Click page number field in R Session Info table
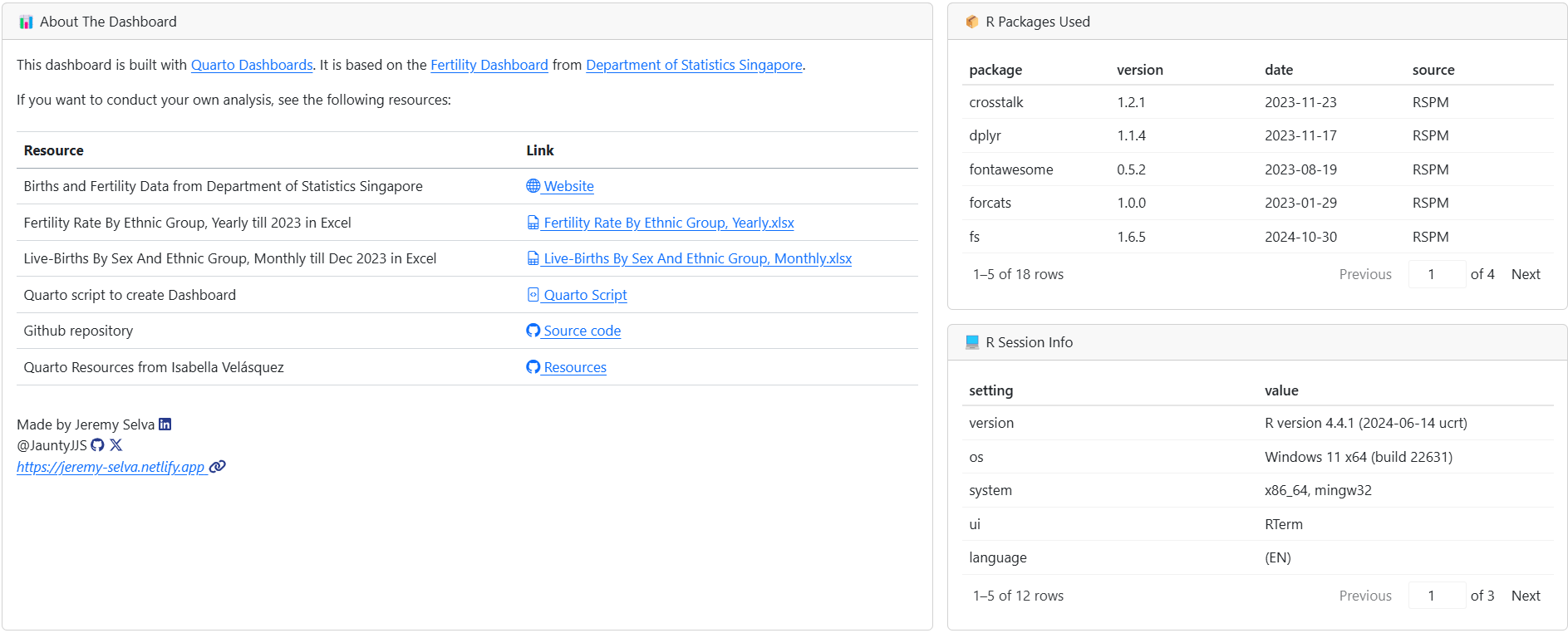 click(x=1436, y=596)
